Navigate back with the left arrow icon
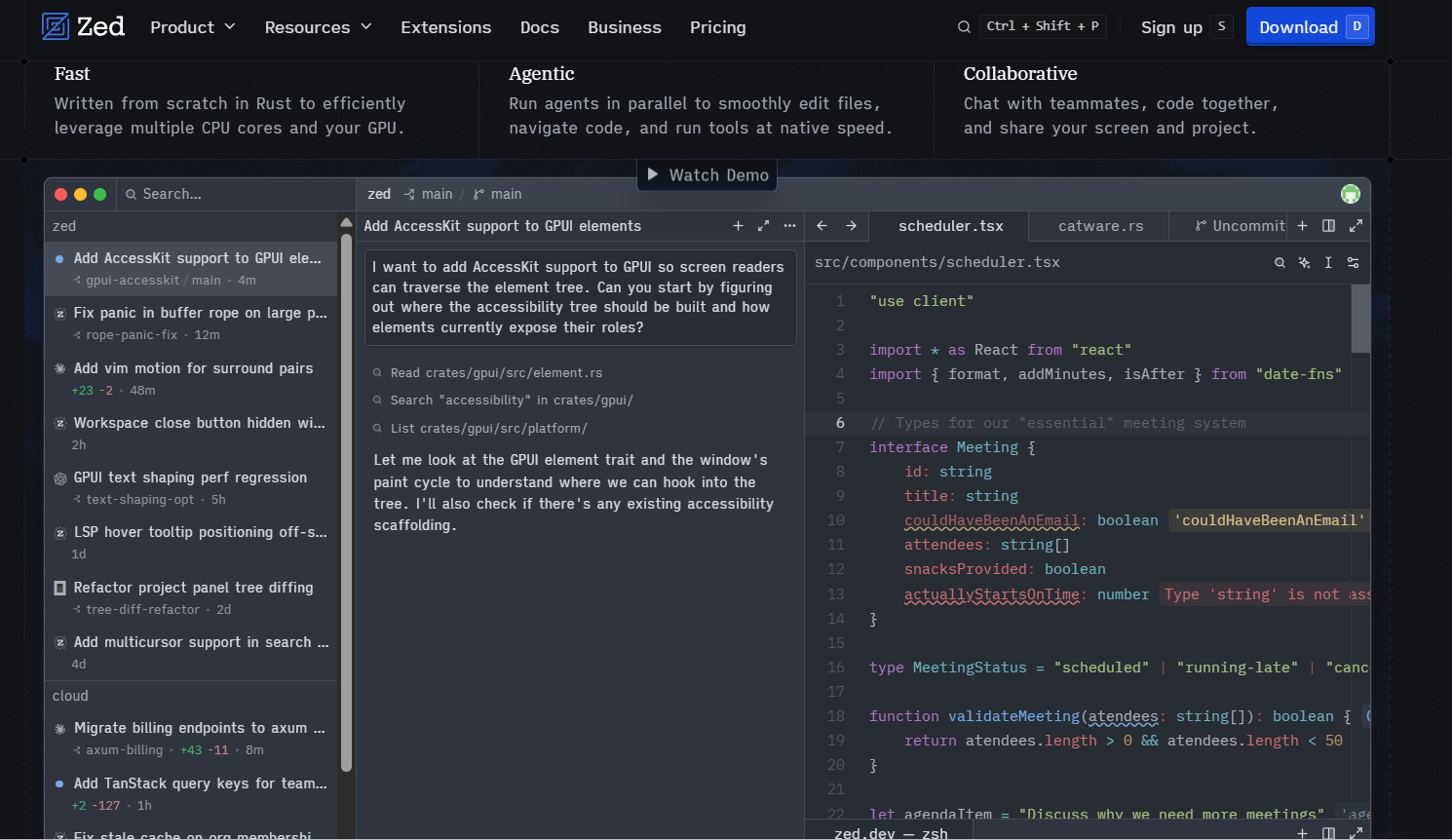The image size is (1452, 840). pyautogui.click(x=822, y=225)
